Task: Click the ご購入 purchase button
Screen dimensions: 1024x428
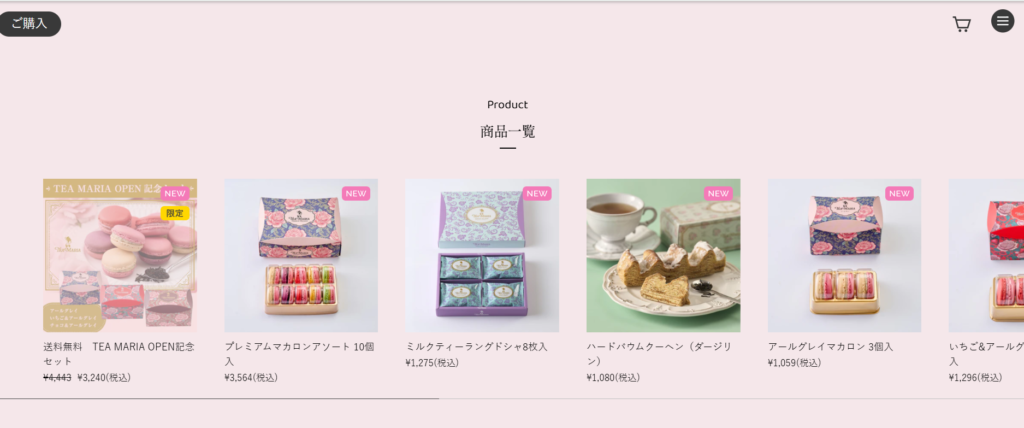Action: click(29, 24)
